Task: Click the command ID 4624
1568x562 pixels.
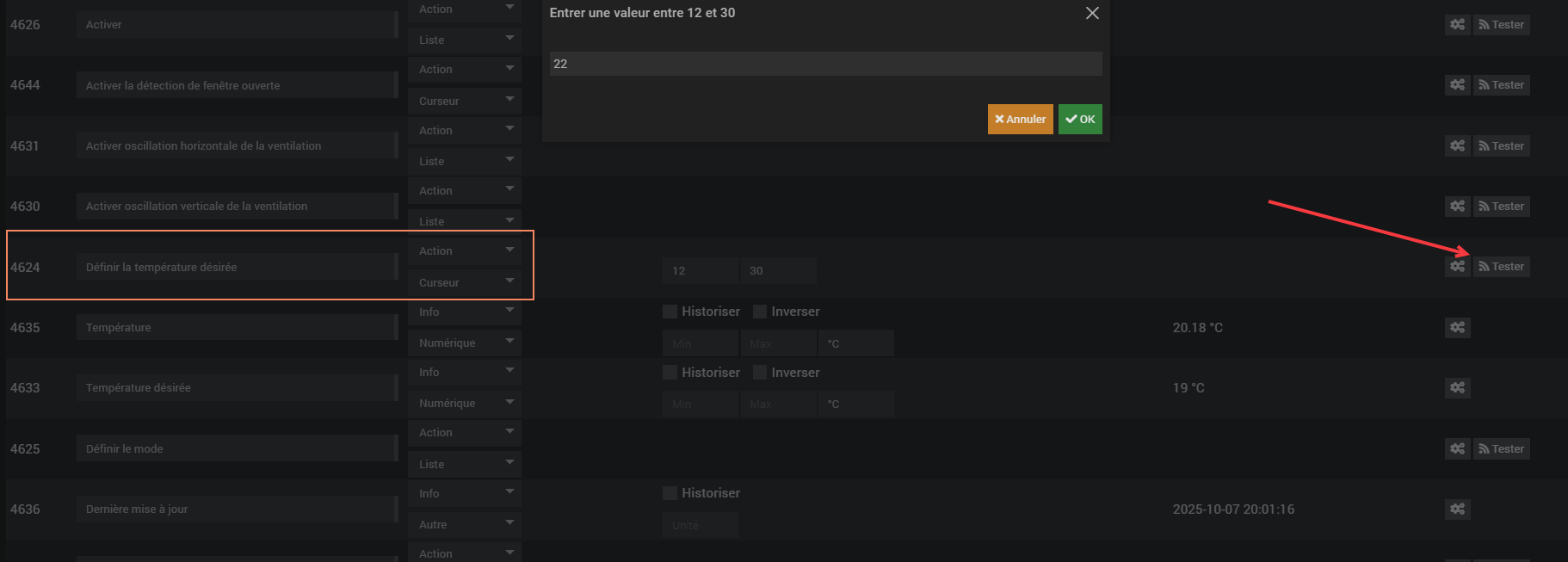Action: (25, 268)
